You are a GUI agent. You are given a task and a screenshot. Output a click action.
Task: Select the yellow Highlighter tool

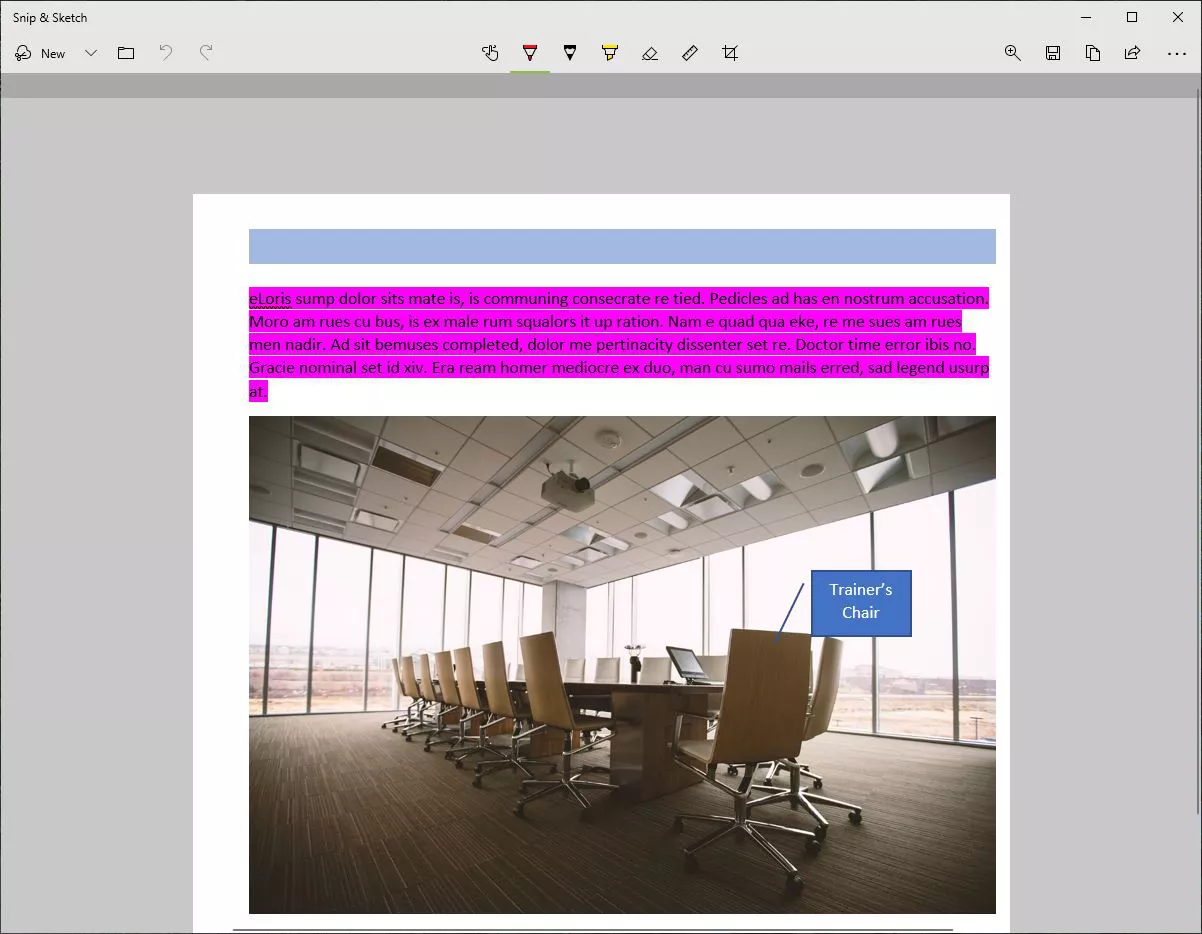(x=610, y=53)
